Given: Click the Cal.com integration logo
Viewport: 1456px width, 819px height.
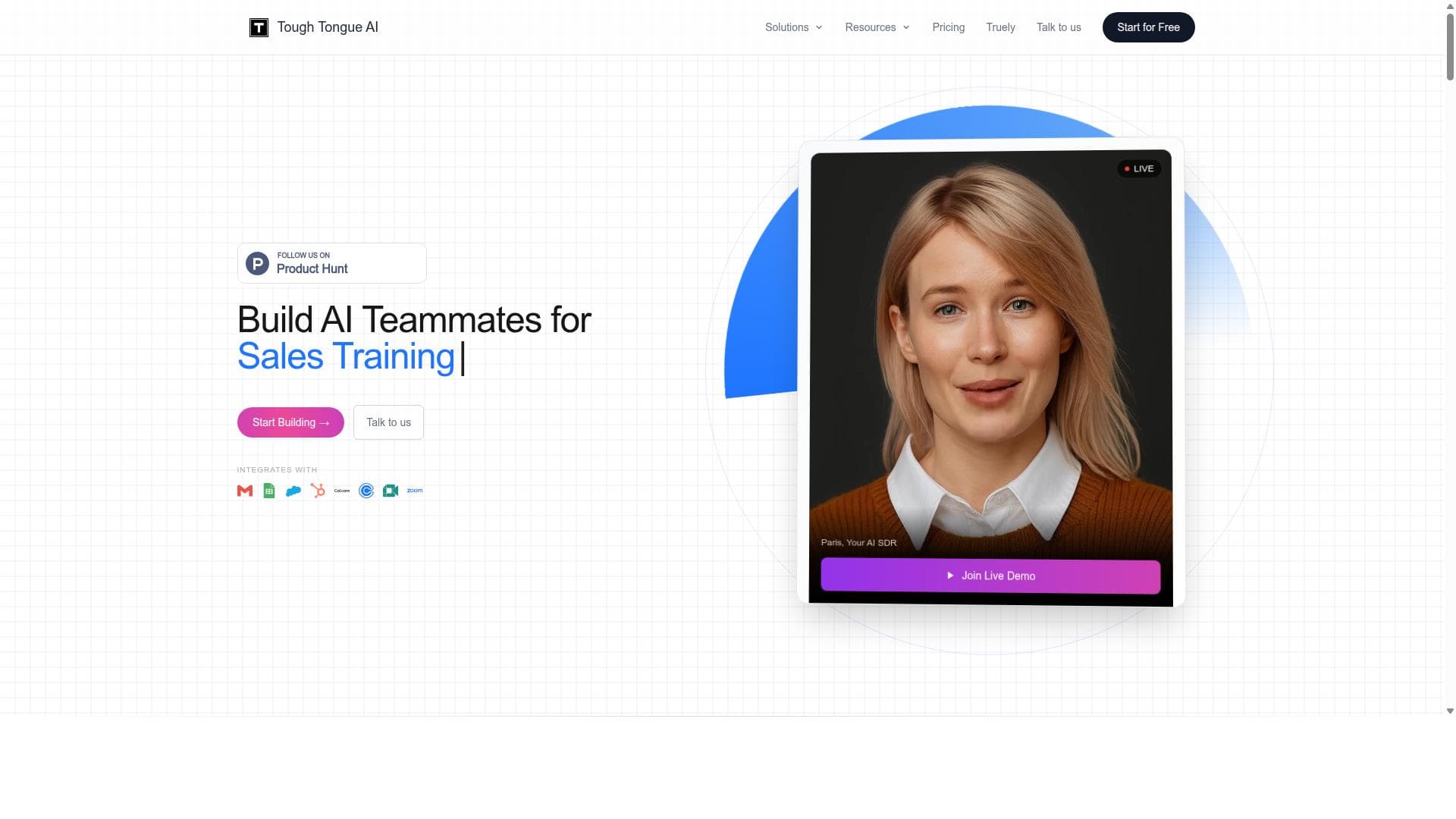Looking at the screenshot, I should [342, 491].
